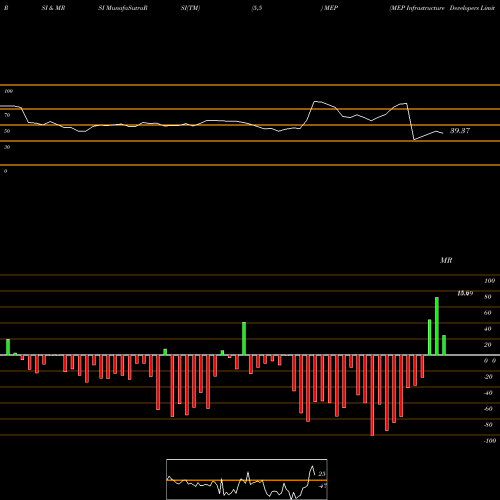
Task: Click the 'SI & MR' header label
Action: coord(53,8)
